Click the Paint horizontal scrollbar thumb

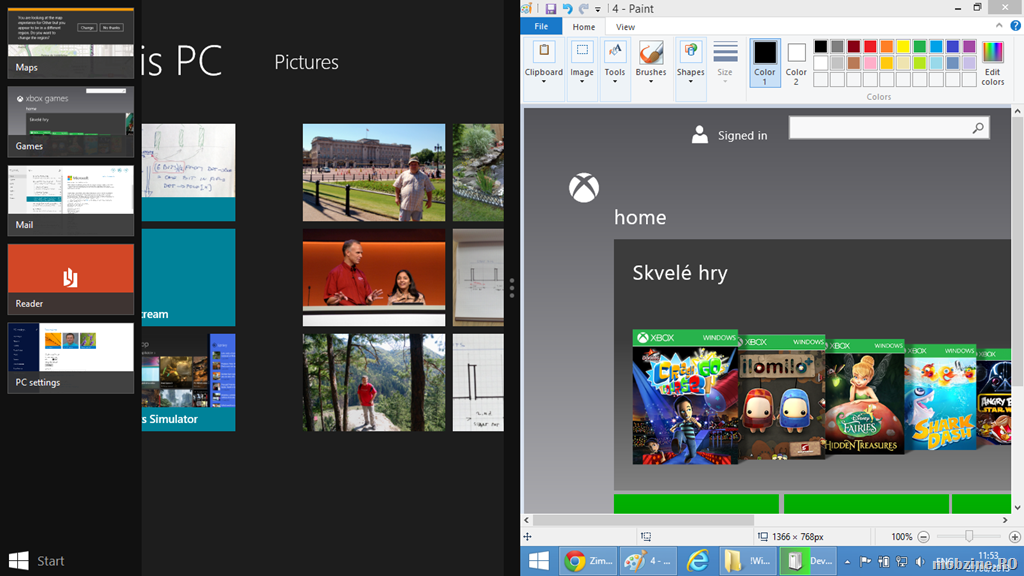point(644,520)
